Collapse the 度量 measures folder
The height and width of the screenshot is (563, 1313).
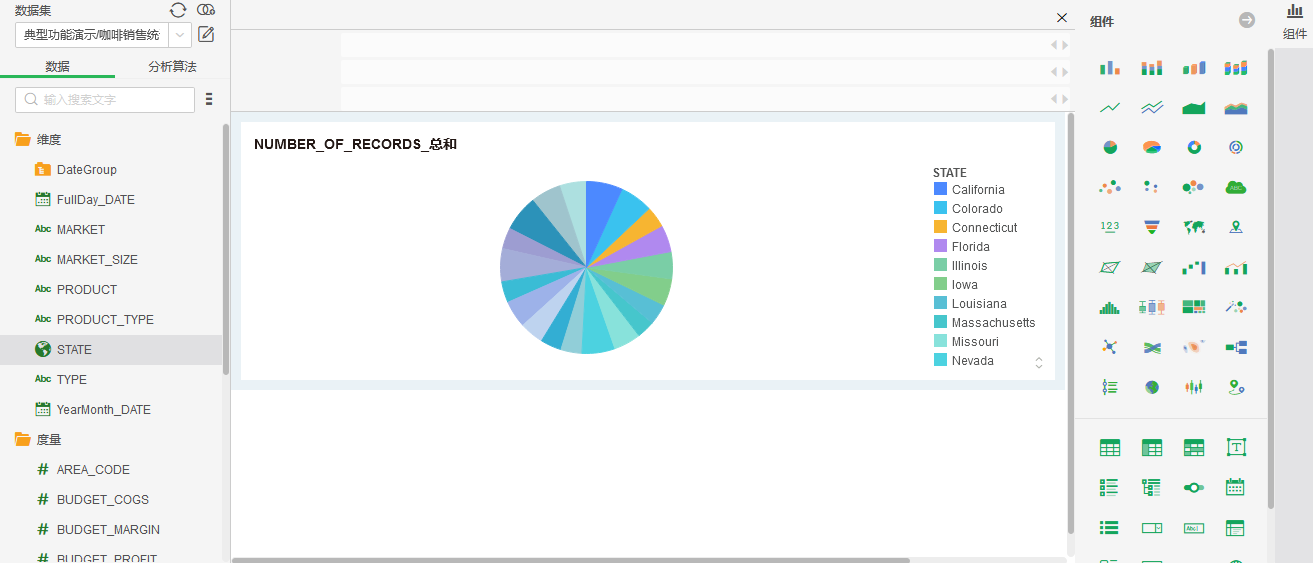23,439
